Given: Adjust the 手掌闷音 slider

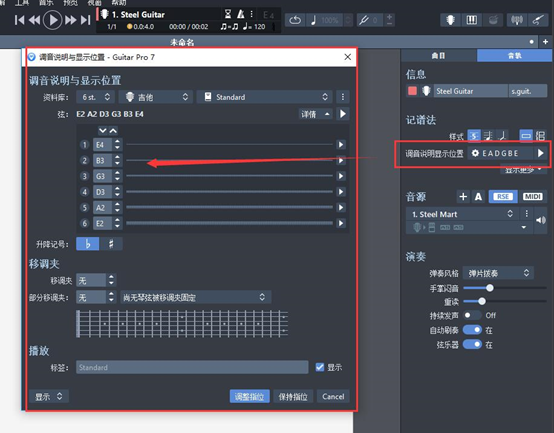Looking at the screenshot, I should click(x=489, y=288).
